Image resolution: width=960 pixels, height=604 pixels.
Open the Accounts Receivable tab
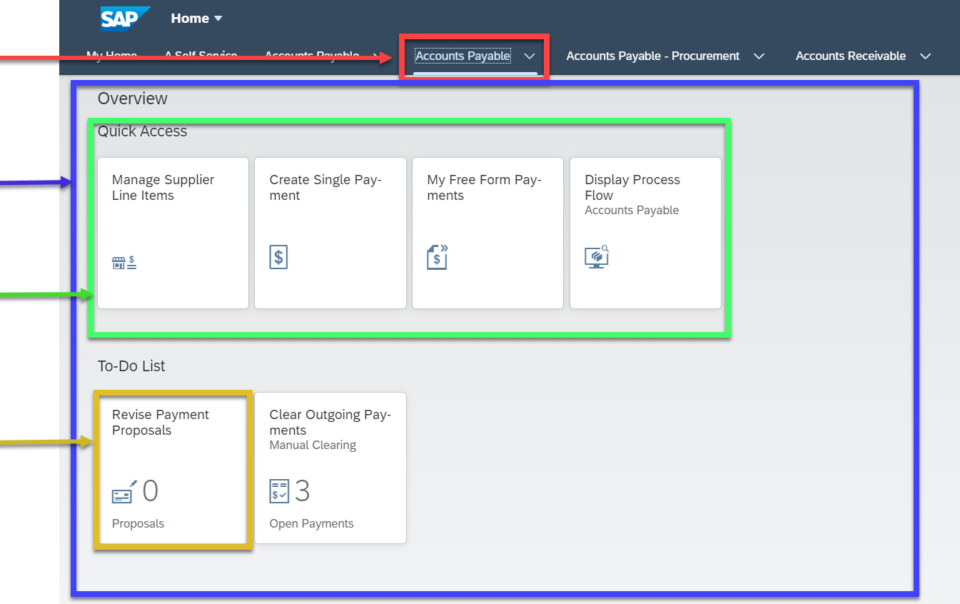850,56
